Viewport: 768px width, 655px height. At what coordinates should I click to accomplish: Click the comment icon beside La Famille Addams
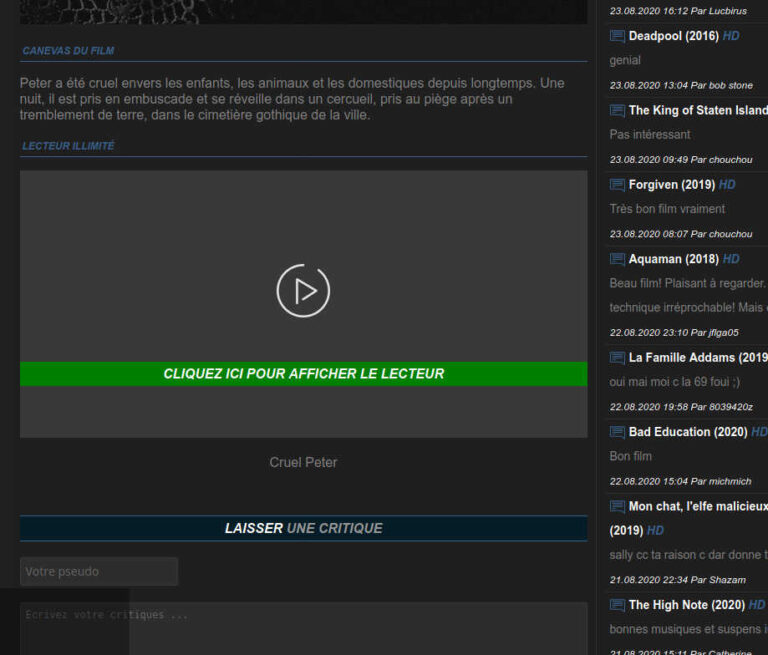coord(617,358)
